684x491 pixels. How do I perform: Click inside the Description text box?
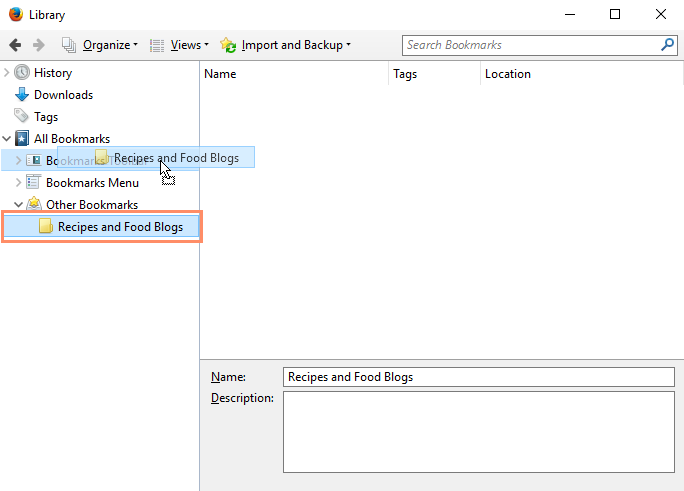click(x=479, y=431)
